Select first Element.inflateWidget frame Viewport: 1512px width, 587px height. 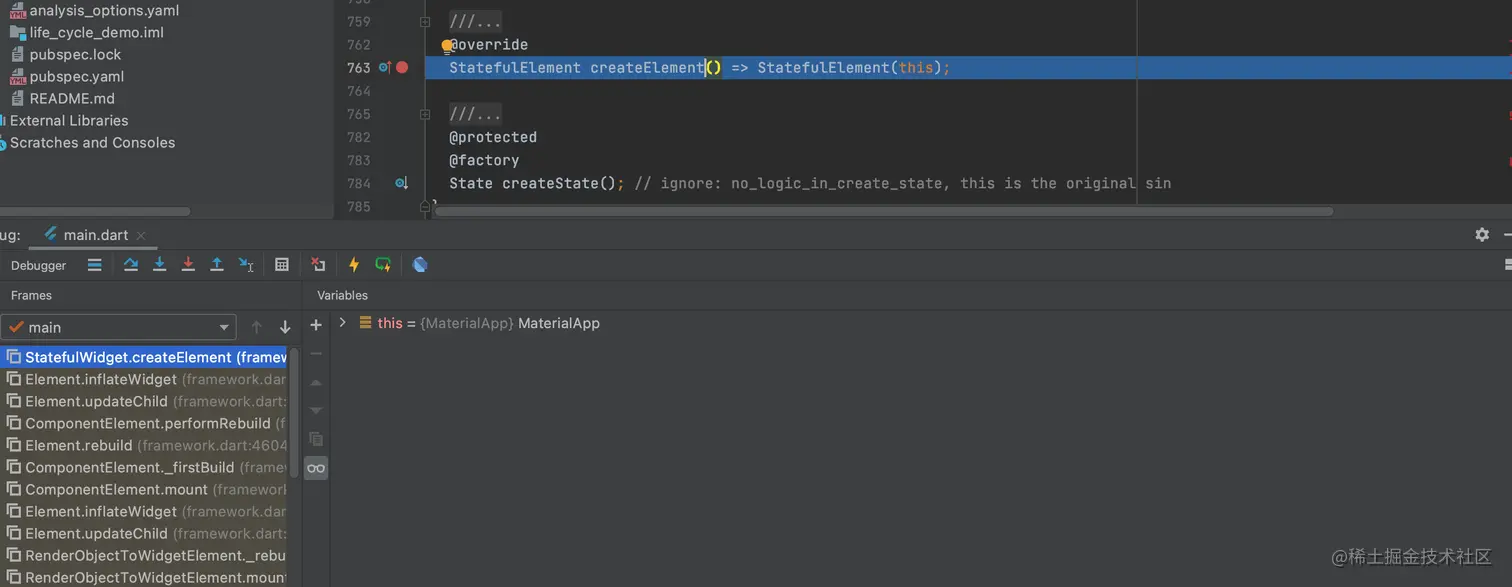pos(144,379)
